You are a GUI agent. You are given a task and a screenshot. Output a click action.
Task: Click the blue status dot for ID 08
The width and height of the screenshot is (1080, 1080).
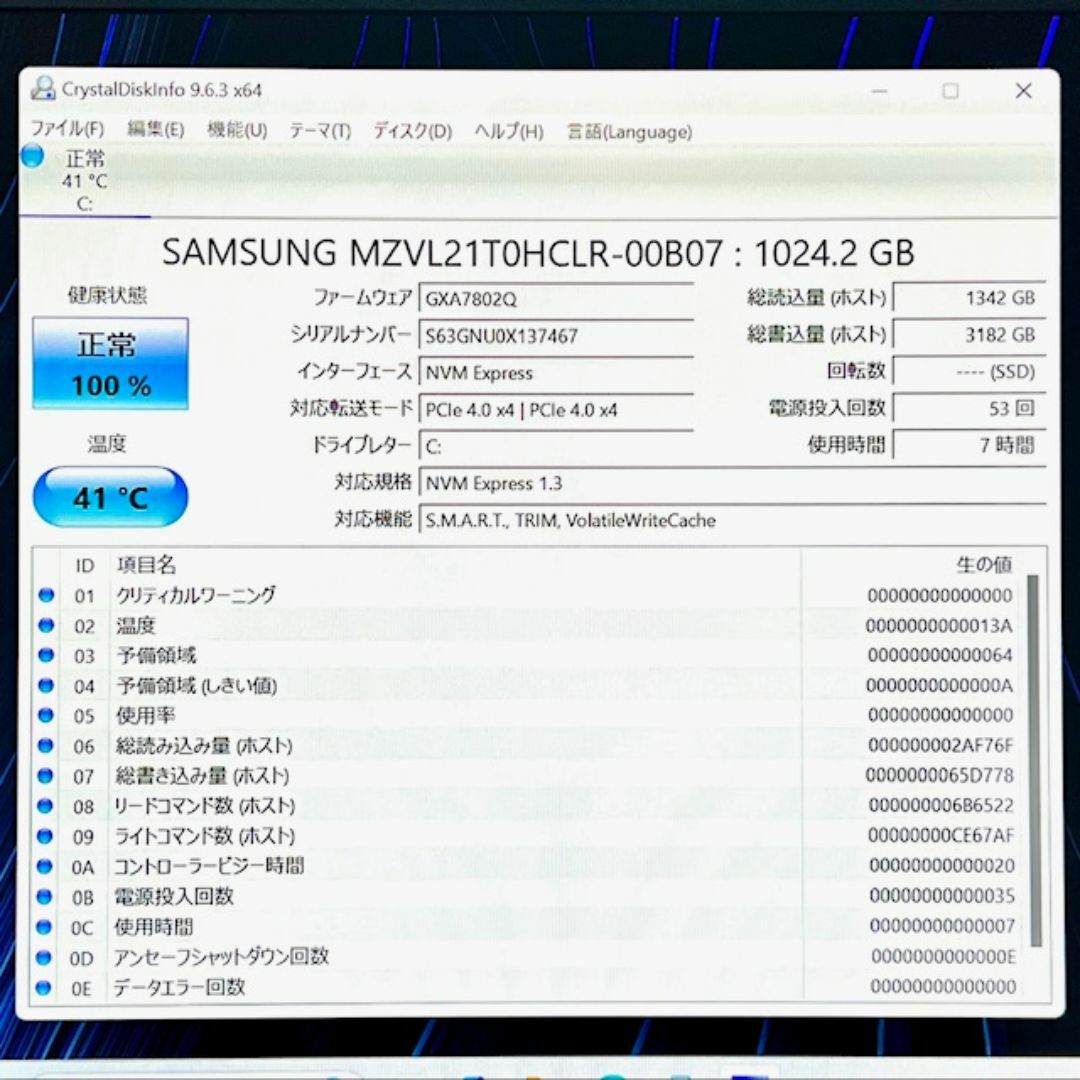coord(45,805)
